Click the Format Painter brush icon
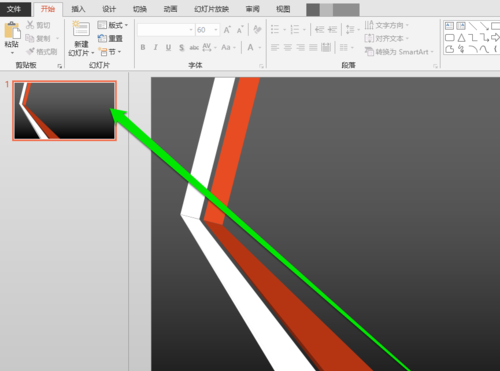500x371 pixels. pos(31,51)
